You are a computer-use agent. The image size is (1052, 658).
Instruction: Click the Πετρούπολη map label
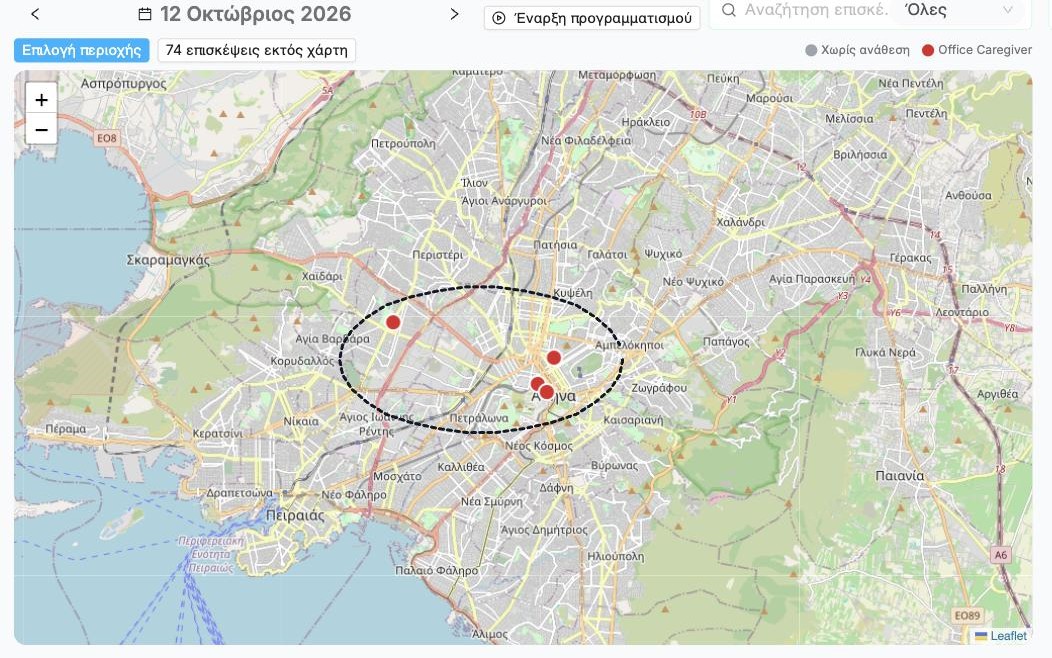click(403, 144)
